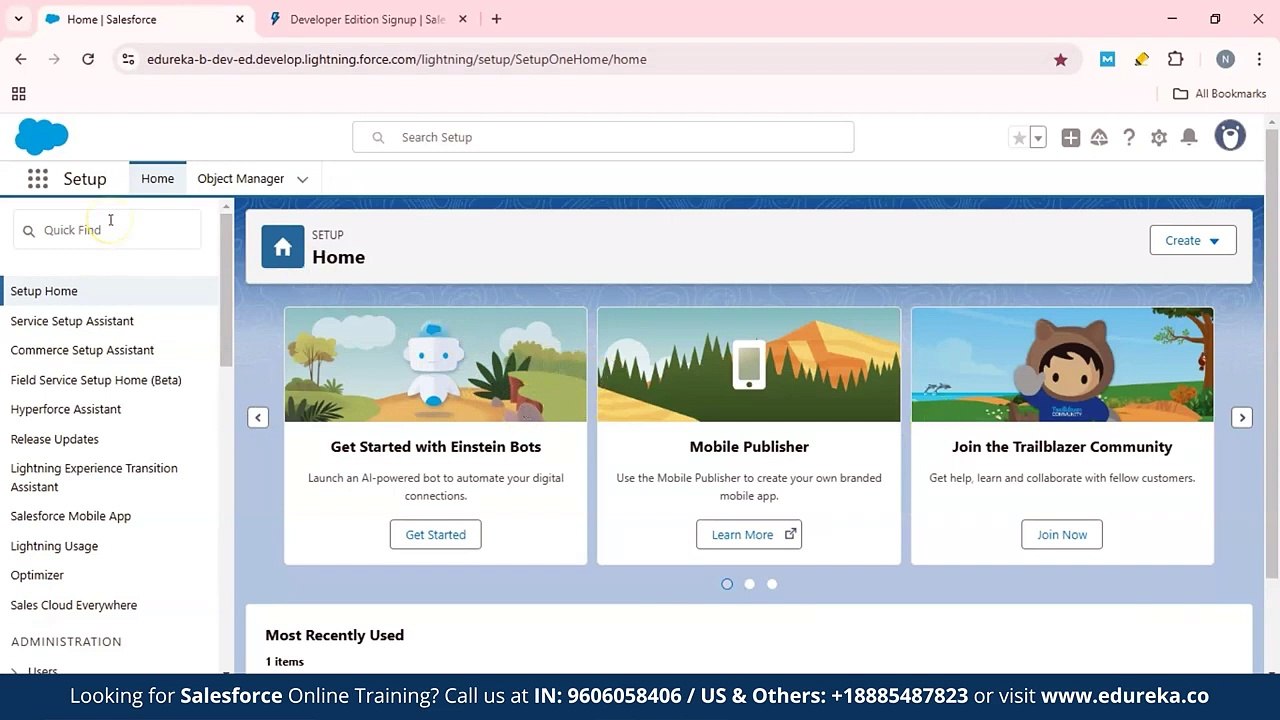This screenshot has height=720, width=1280.
Task: Click the Quick Find input field
Action: [107, 230]
